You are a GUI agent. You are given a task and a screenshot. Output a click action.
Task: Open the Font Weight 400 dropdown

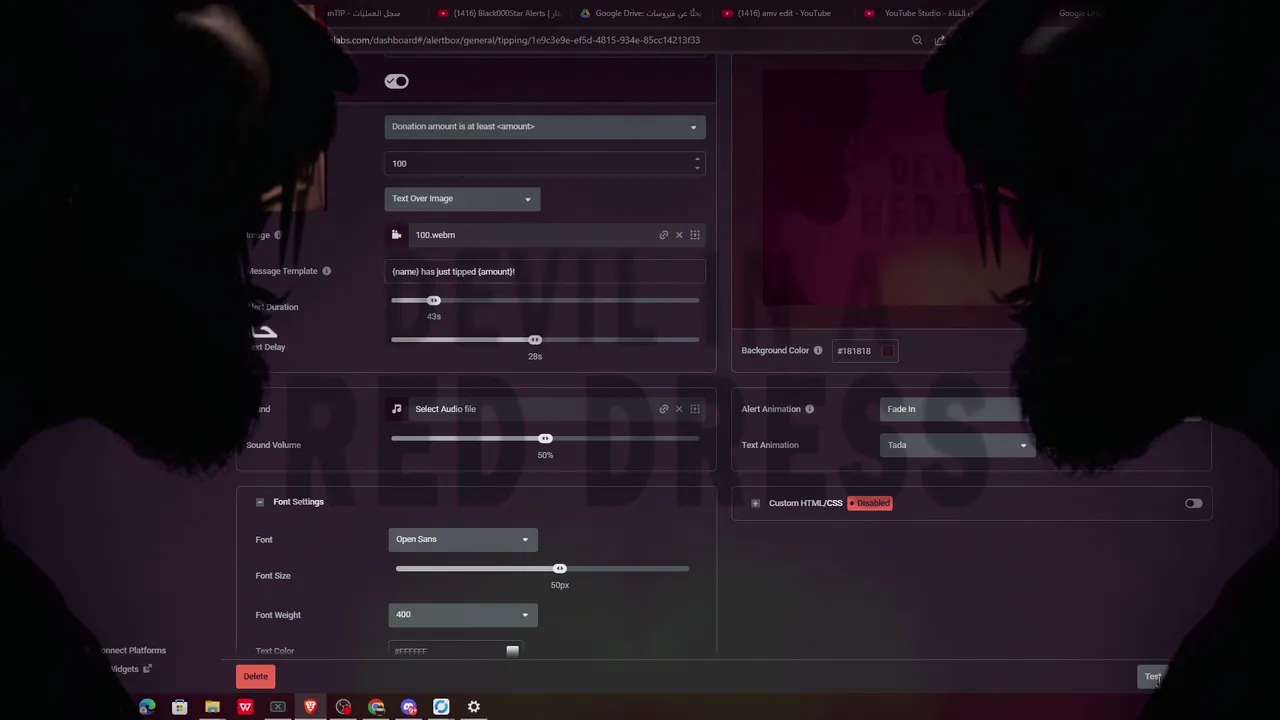coord(463,615)
